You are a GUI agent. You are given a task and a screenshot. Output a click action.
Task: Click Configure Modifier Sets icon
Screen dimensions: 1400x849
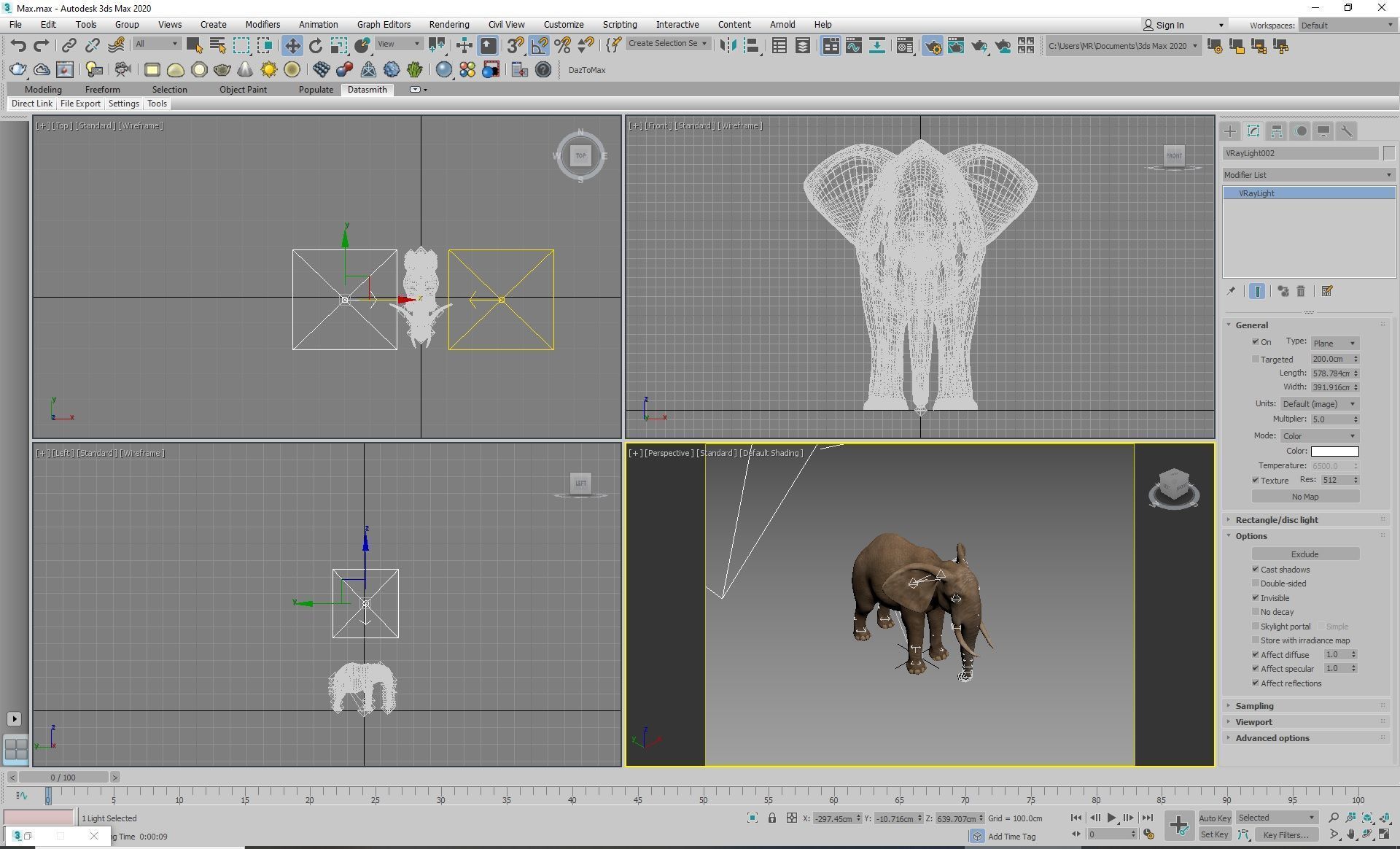[x=1327, y=291]
